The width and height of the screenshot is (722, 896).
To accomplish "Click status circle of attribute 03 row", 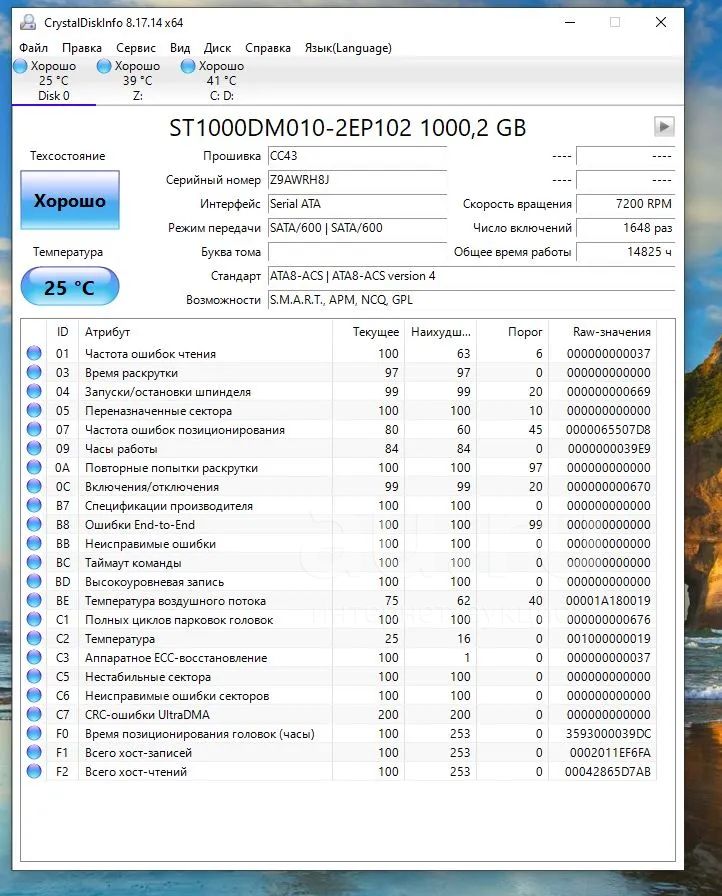I will [x=34, y=372].
